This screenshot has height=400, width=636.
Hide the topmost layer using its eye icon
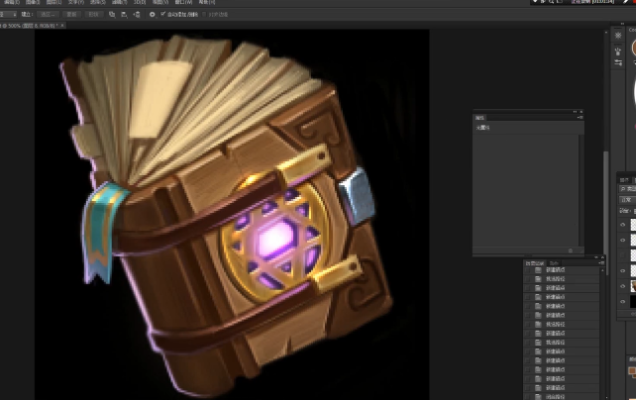(621, 226)
